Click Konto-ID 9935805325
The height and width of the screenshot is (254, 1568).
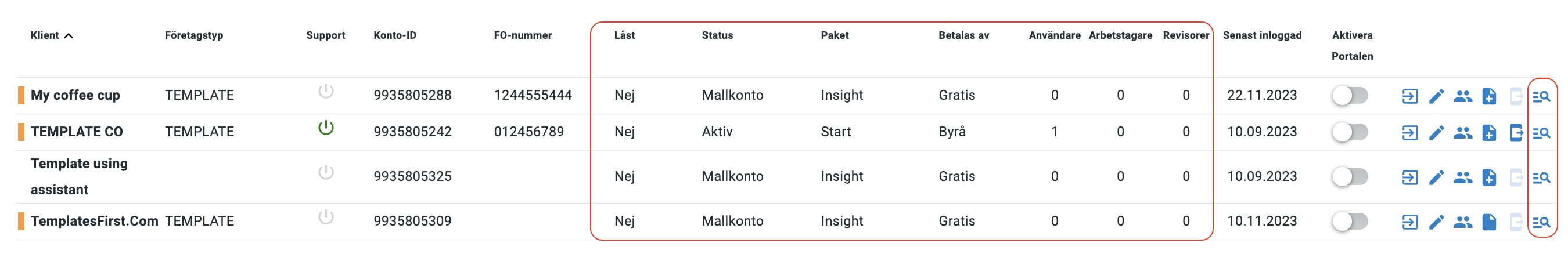(x=412, y=176)
